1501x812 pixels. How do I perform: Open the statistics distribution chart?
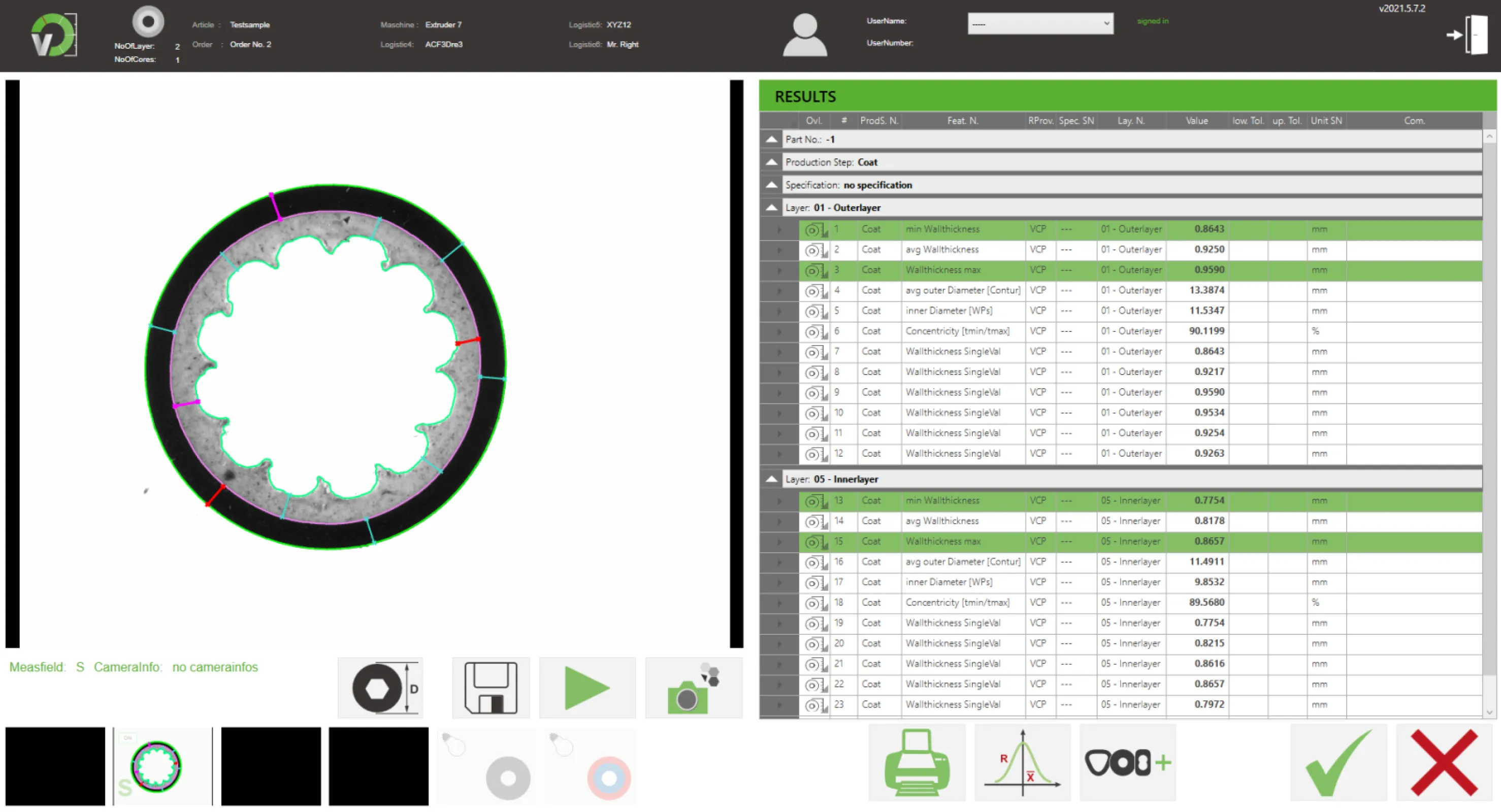1023,763
